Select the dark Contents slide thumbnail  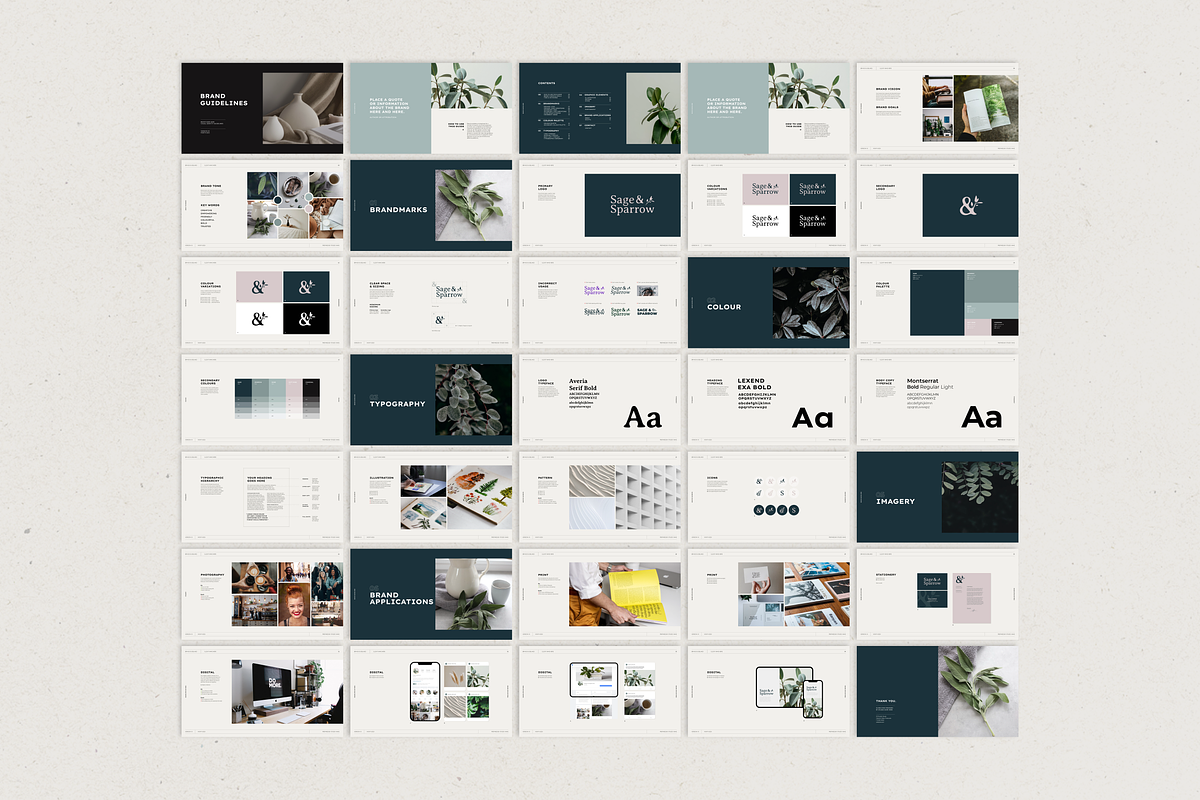599,108
